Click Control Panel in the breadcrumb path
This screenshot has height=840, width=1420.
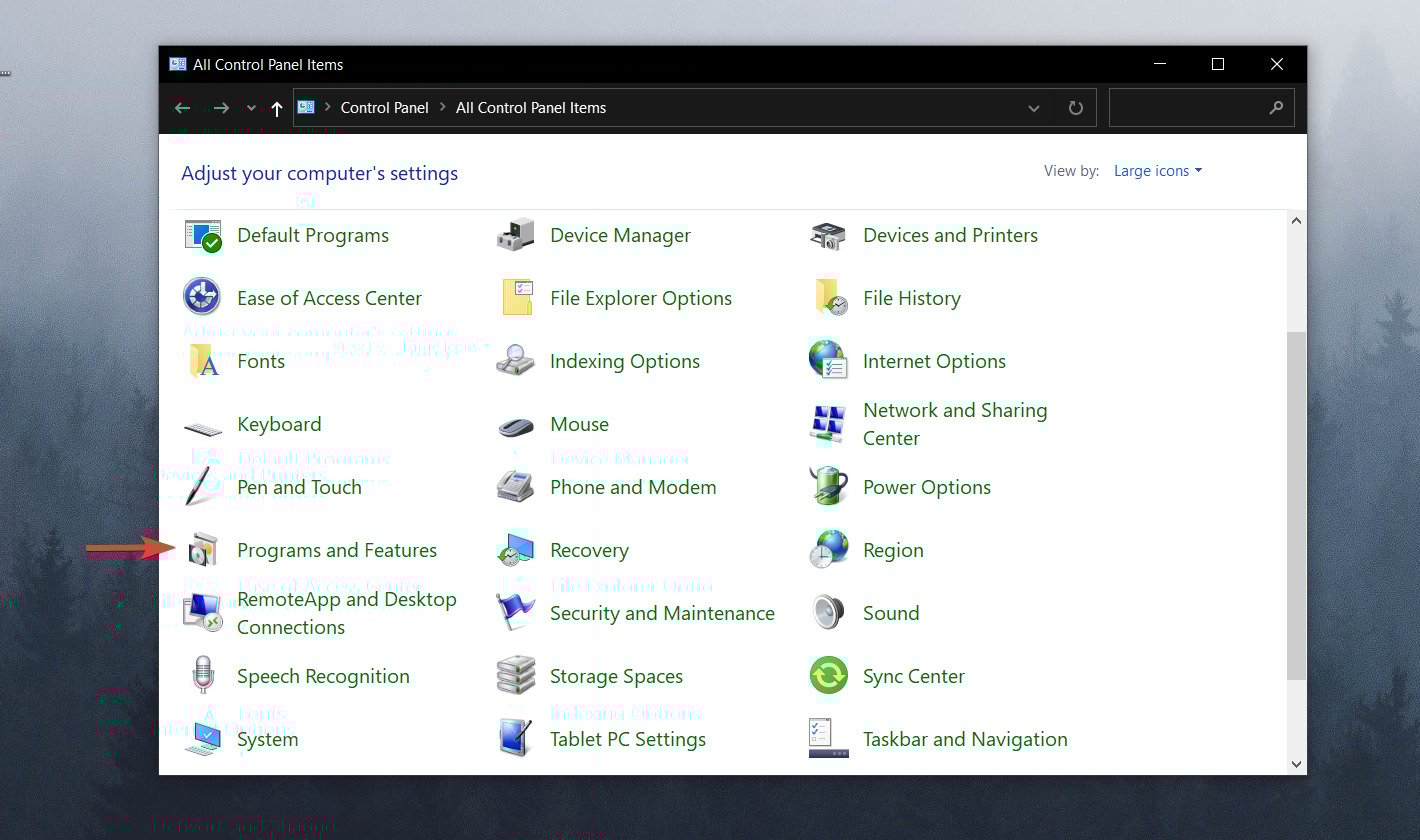pyautogui.click(x=384, y=108)
